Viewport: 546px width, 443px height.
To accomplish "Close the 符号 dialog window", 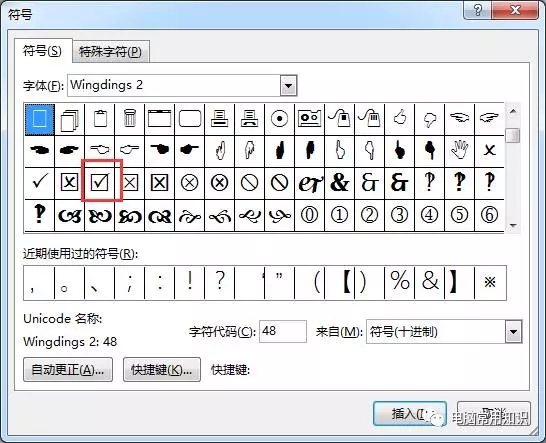I will 515,10.
